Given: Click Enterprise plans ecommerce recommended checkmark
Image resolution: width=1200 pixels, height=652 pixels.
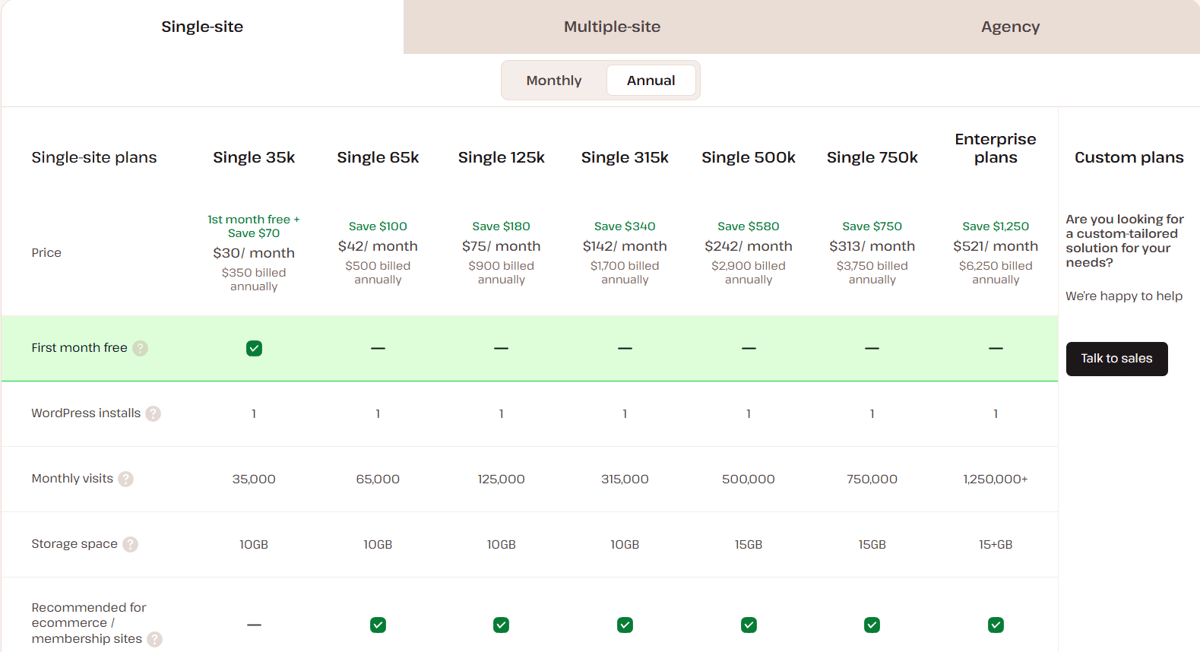Looking at the screenshot, I should click(x=996, y=625).
